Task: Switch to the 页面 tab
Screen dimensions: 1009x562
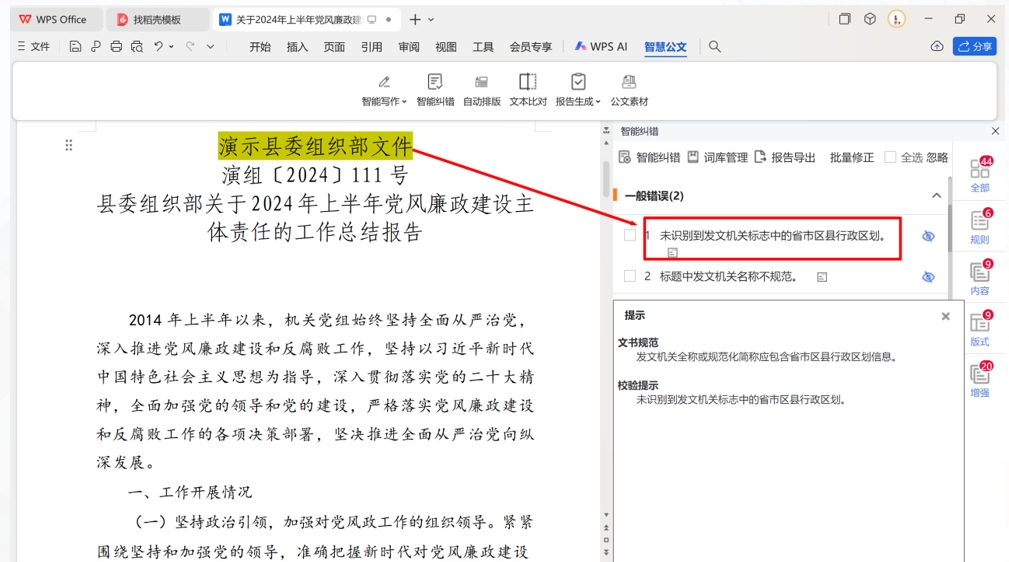Action: click(334, 46)
